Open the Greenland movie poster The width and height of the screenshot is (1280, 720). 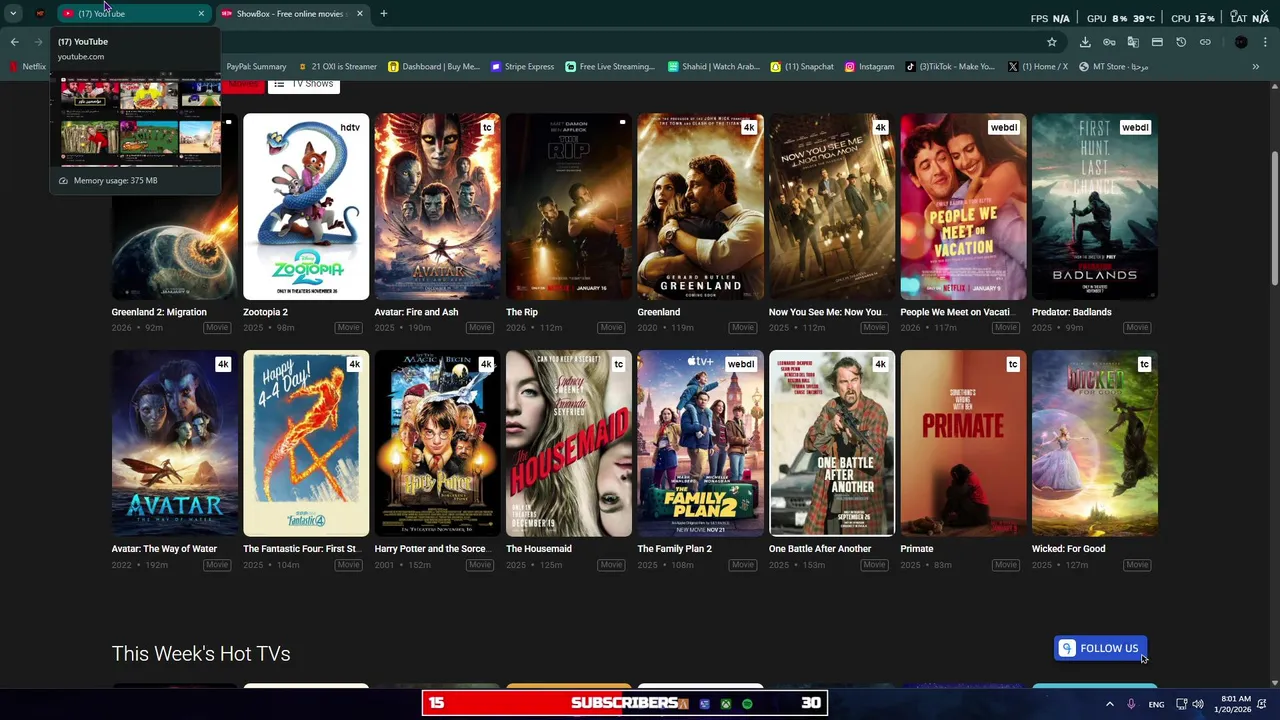pyautogui.click(x=700, y=206)
